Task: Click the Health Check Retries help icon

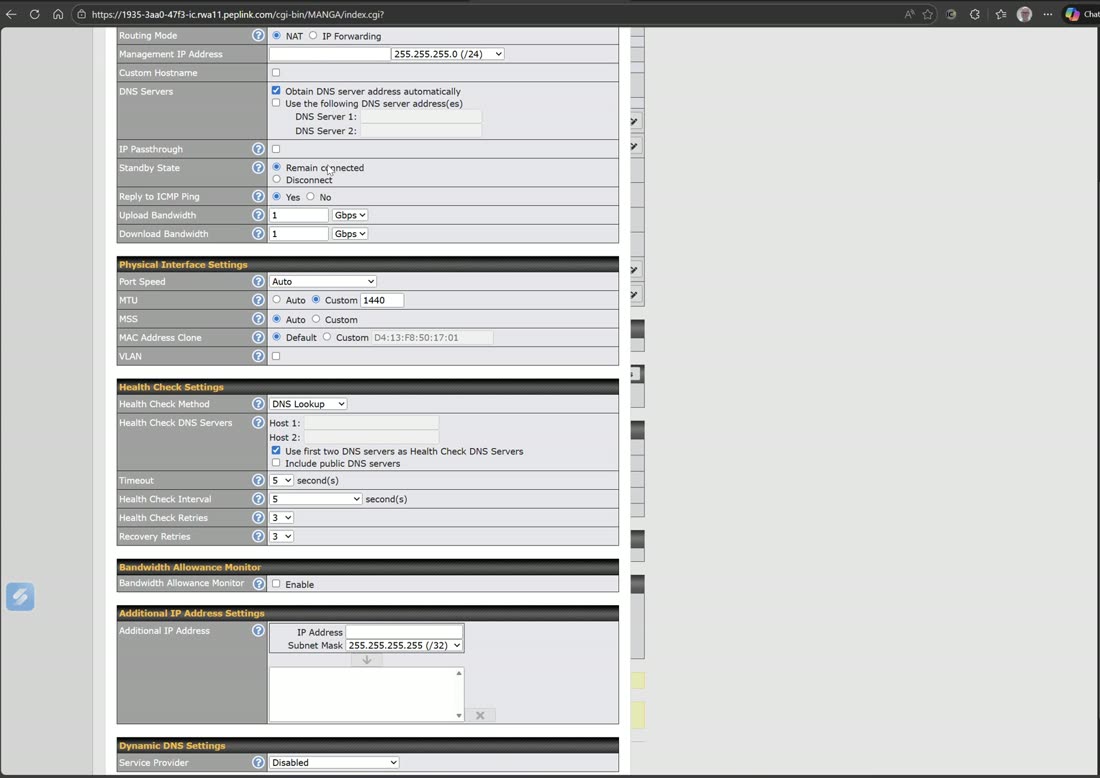Action: point(258,518)
